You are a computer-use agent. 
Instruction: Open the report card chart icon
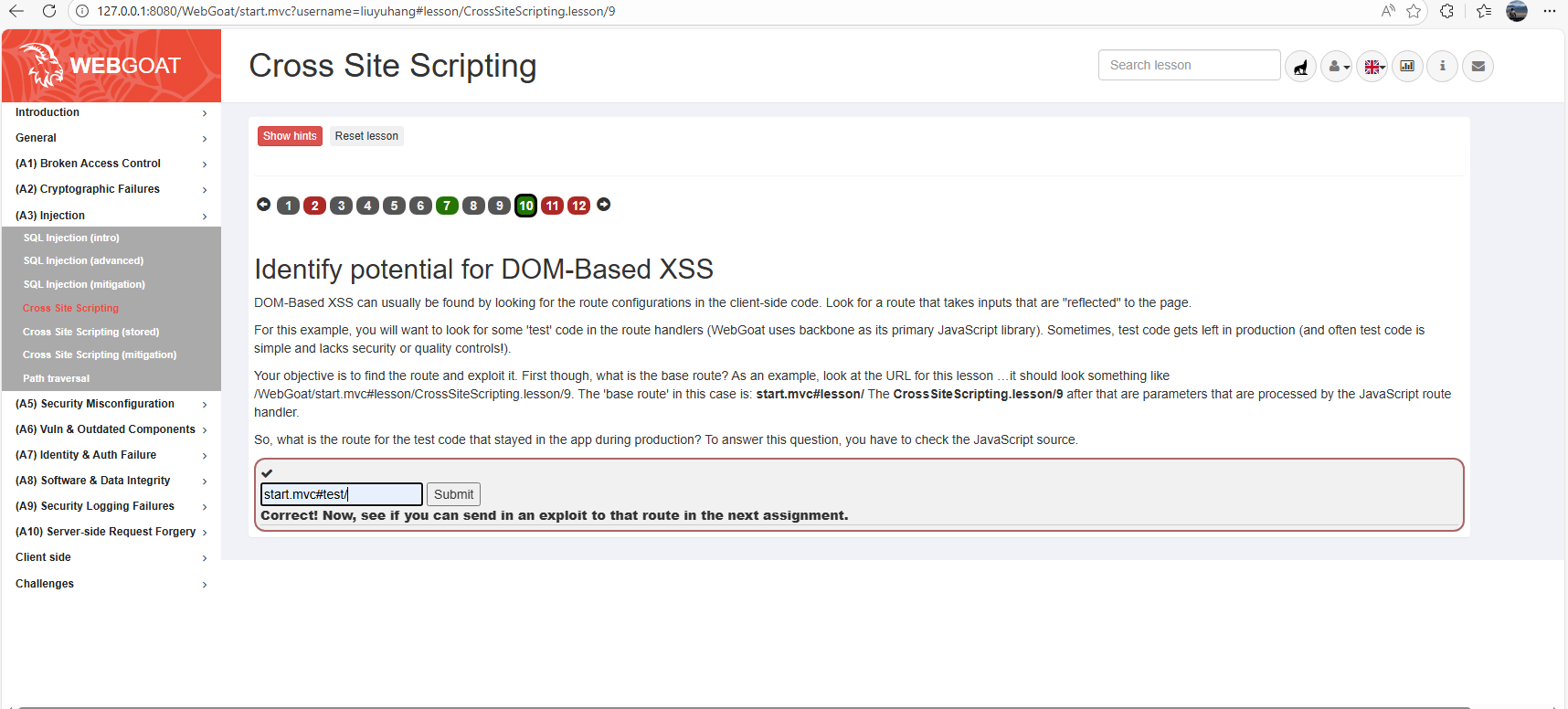(x=1407, y=66)
